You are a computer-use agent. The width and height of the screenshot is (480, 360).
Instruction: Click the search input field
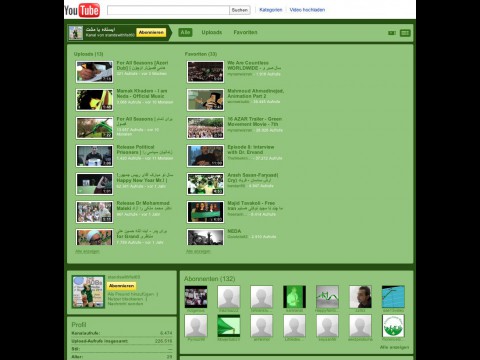(x=168, y=10)
